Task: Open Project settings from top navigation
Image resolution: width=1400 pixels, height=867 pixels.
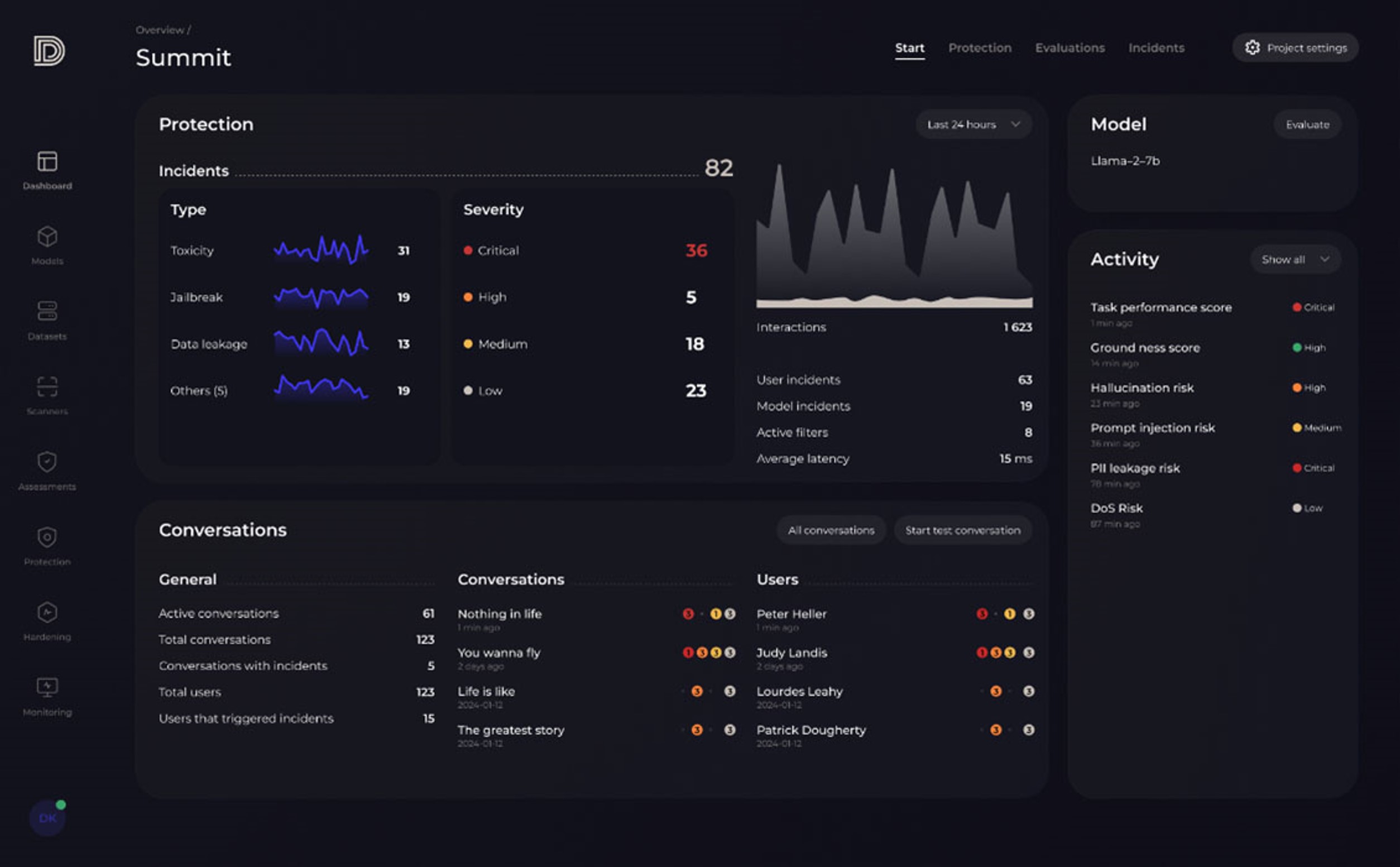Action: point(1296,47)
